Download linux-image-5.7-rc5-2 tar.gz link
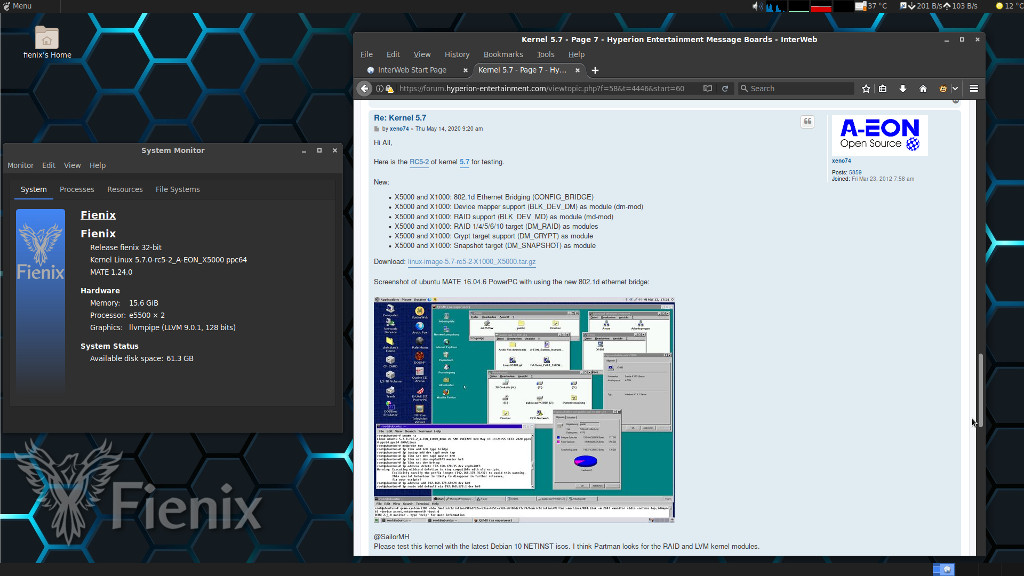Image resolution: width=1024 pixels, height=576 pixels. [472, 262]
